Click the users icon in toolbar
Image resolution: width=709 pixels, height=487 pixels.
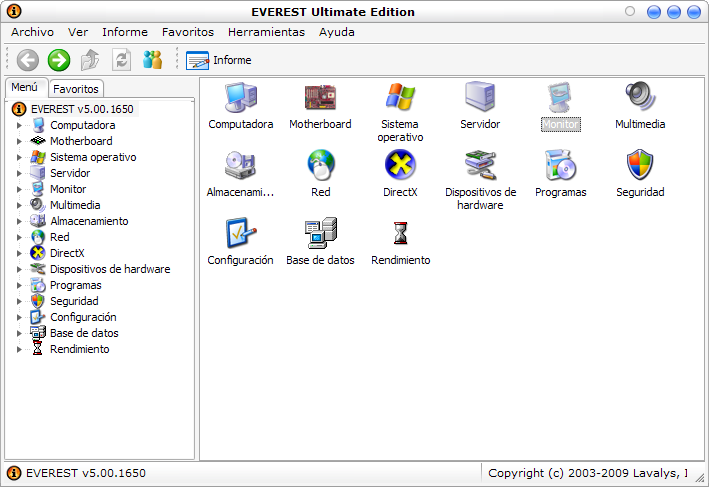[152, 60]
